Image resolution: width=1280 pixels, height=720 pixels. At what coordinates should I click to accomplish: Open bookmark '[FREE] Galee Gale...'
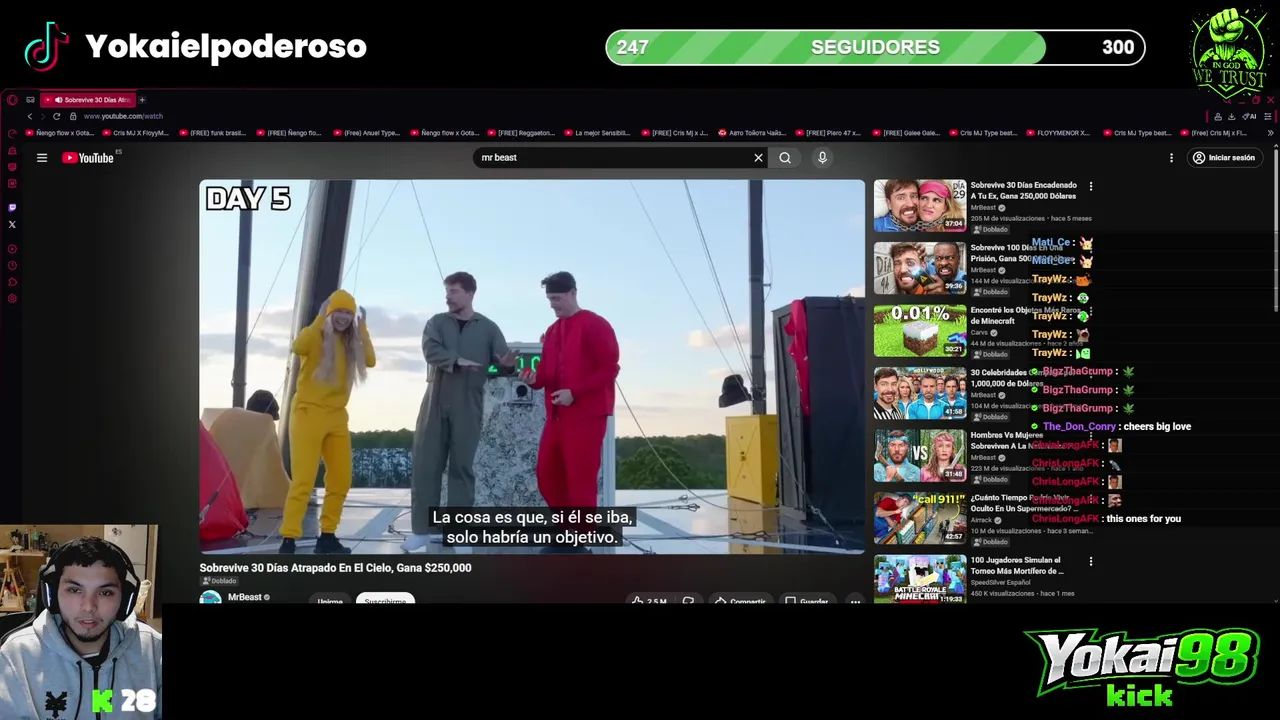pyautogui.click(x=906, y=133)
